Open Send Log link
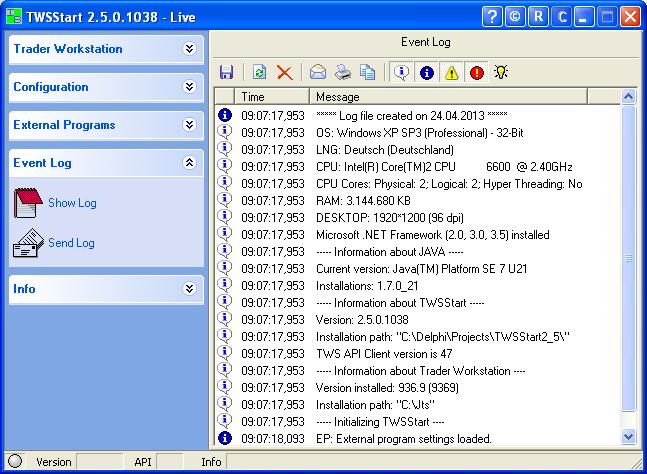 (71, 243)
